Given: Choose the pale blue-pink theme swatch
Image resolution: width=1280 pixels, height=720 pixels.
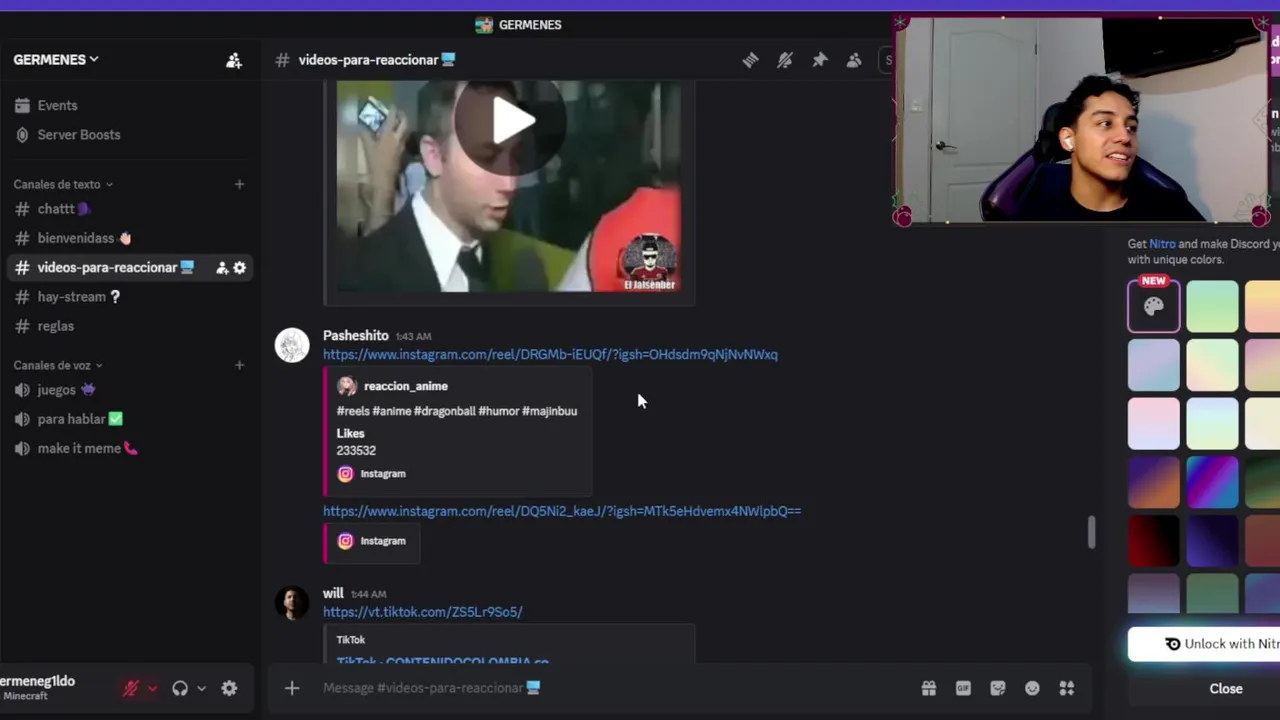Looking at the screenshot, I should point(1154,365).
